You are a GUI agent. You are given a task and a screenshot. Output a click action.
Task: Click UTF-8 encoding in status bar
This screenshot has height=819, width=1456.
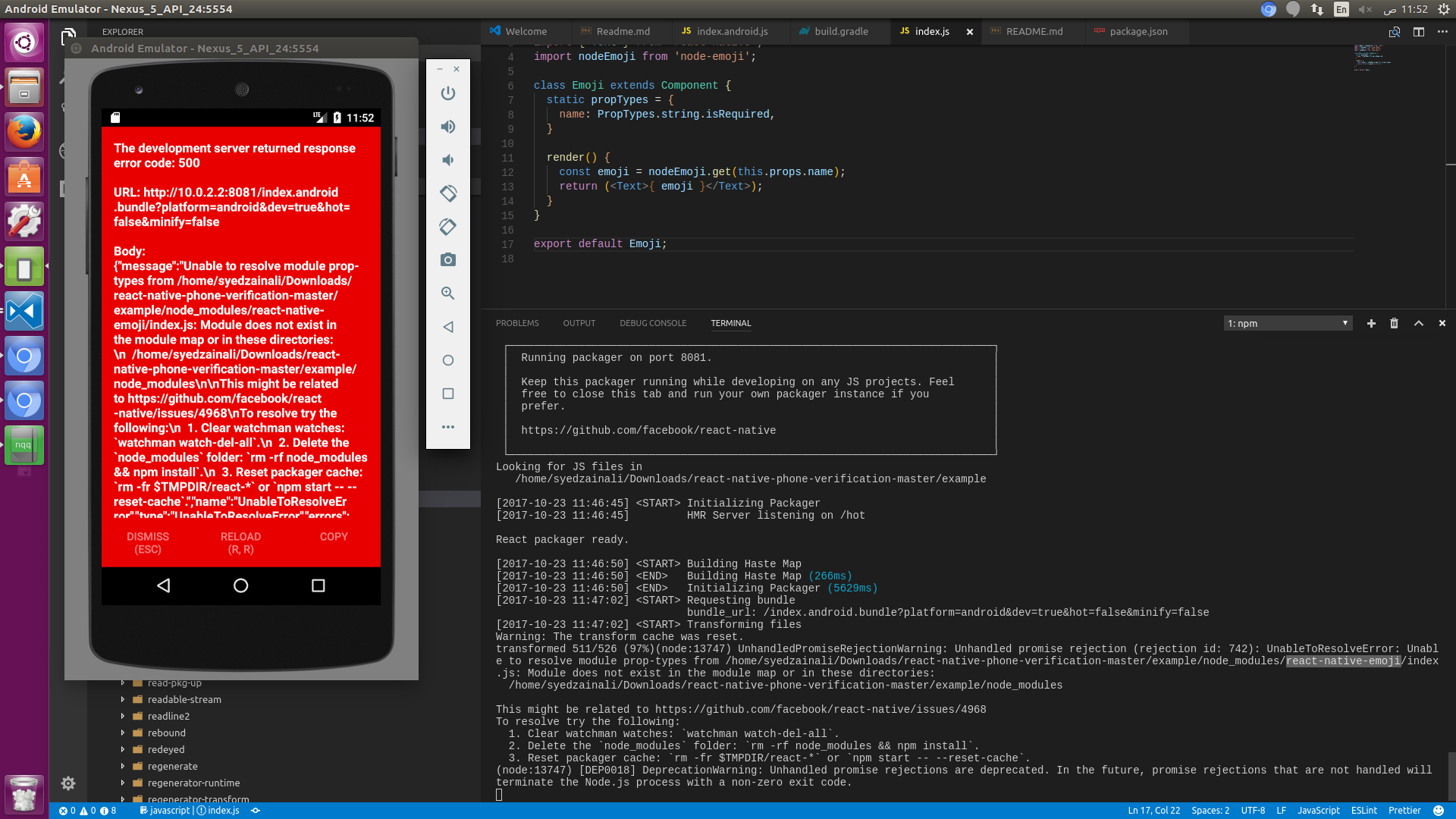pyautogui.click(x=1253, y=811)
